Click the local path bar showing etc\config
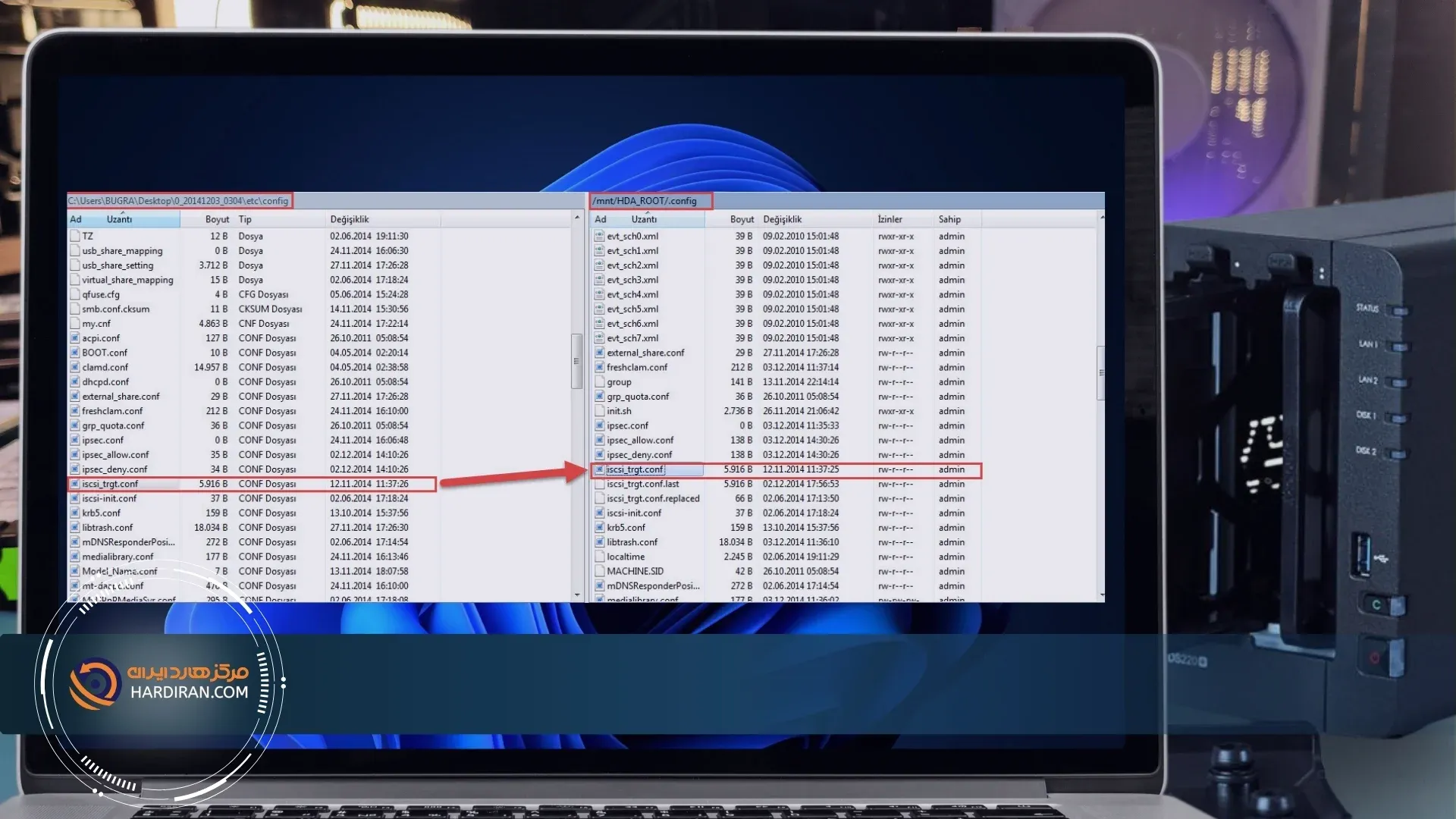Image resolution: width=1456 pixels, height=819 pixels. (178, 201)
